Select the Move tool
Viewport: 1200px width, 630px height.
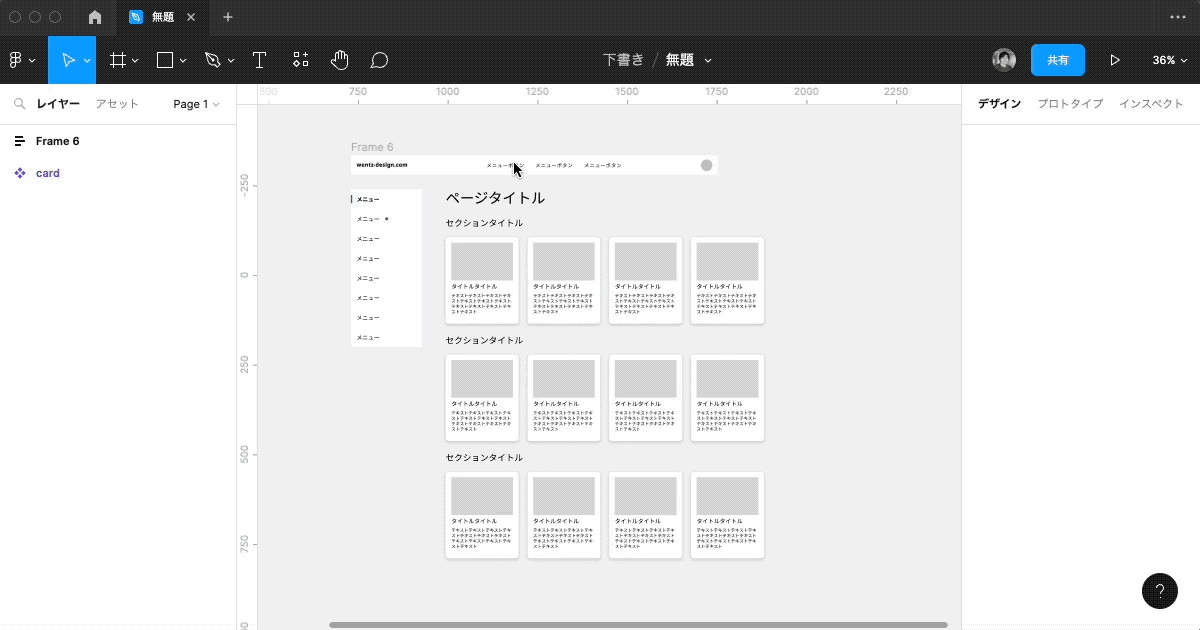coord(66,59)
